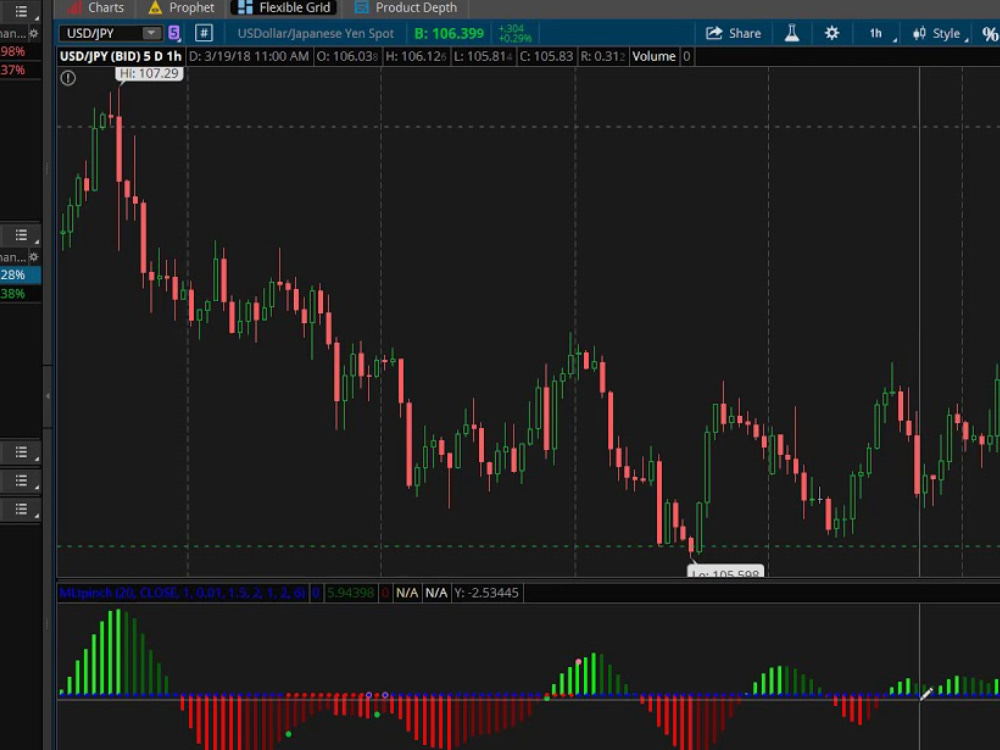Open the Charts tab

tap(96, 8)
